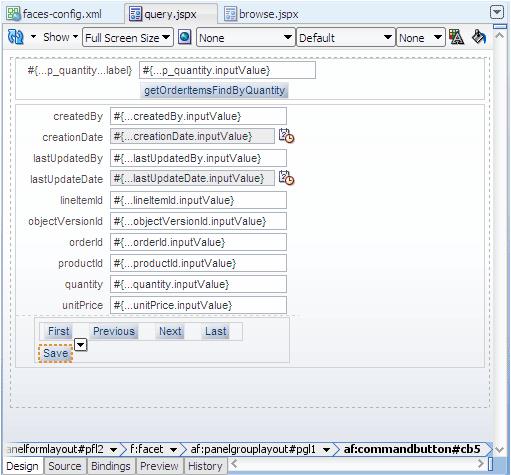511x475 pixels.
Task: Click the quantity input field
Action: tap(198, 284)
